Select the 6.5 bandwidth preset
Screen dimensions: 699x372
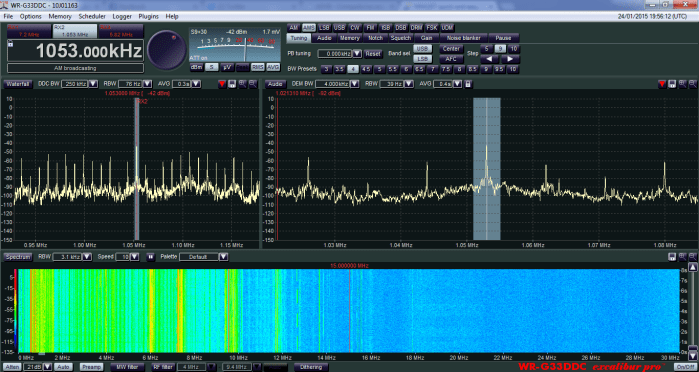419,69
